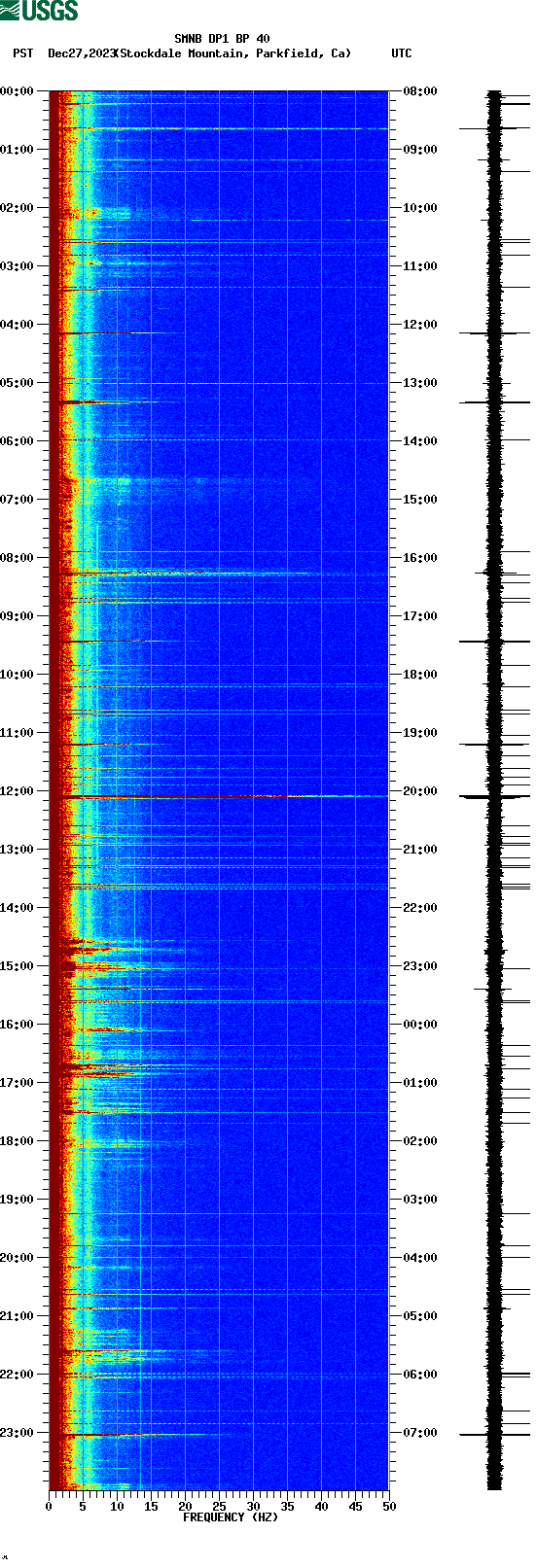
Task: Click the date text Dec27,2023
Action: coord(82,53)
